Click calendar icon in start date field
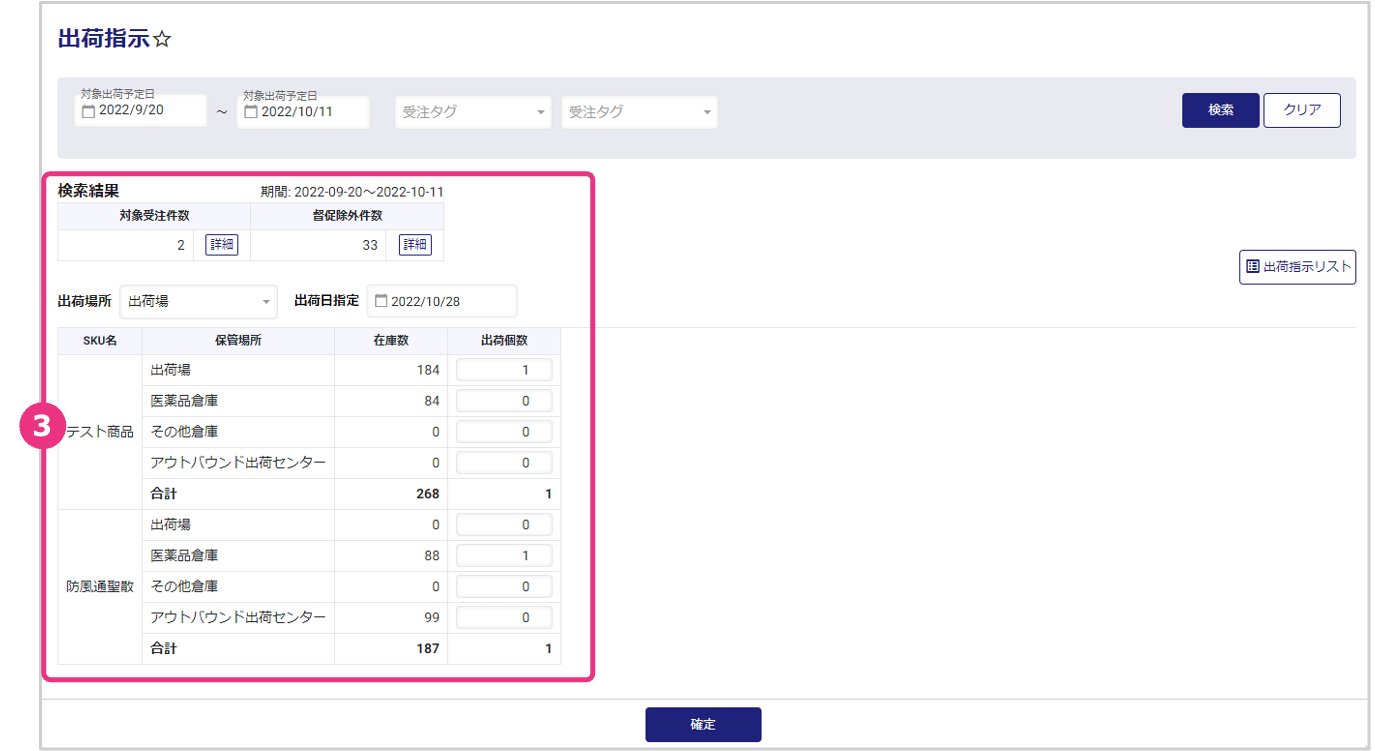This screenshot has width=1375, height=751. [x=88, y=111]
